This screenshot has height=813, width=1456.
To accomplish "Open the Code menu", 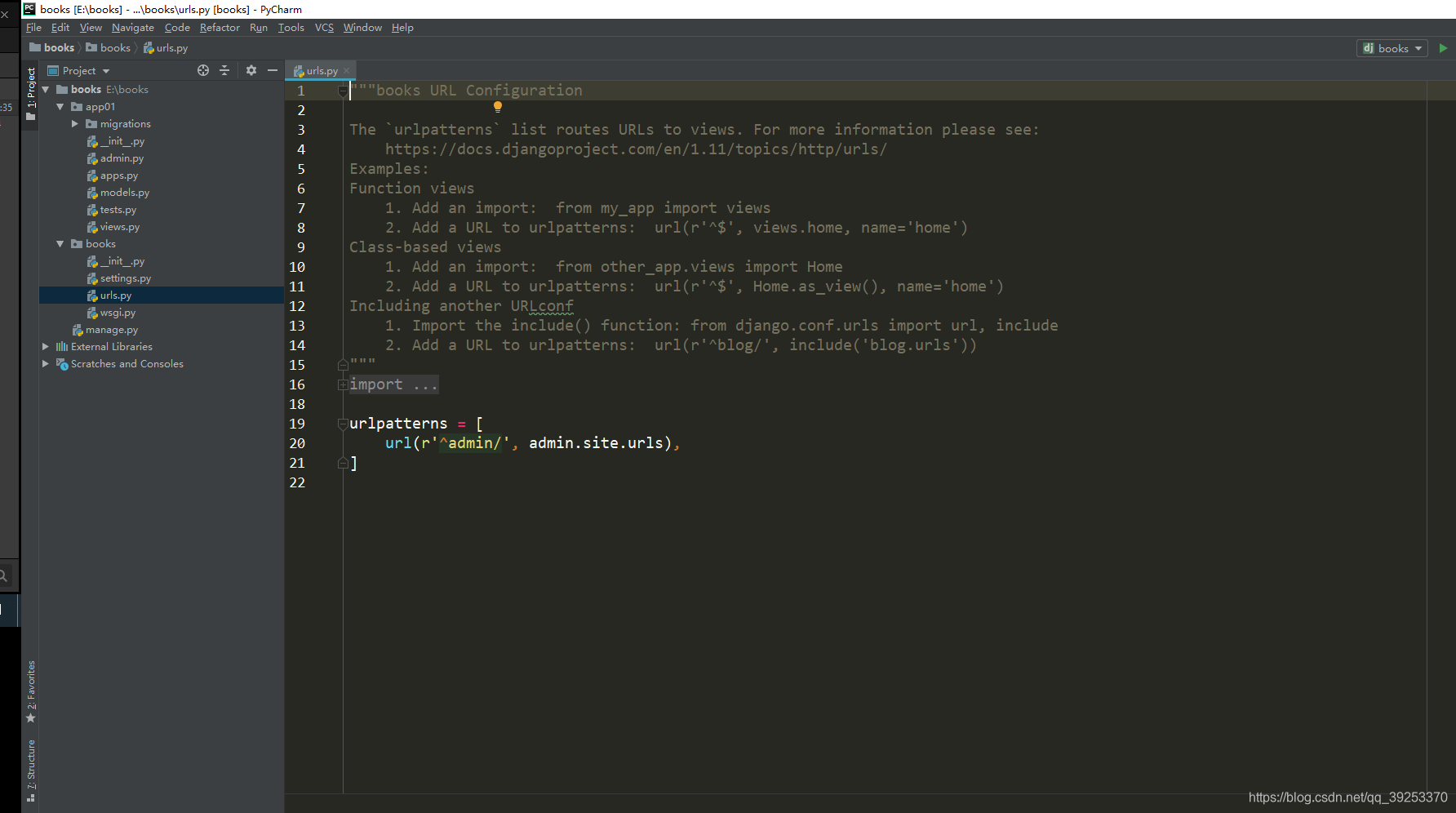I will click(177, 28).
